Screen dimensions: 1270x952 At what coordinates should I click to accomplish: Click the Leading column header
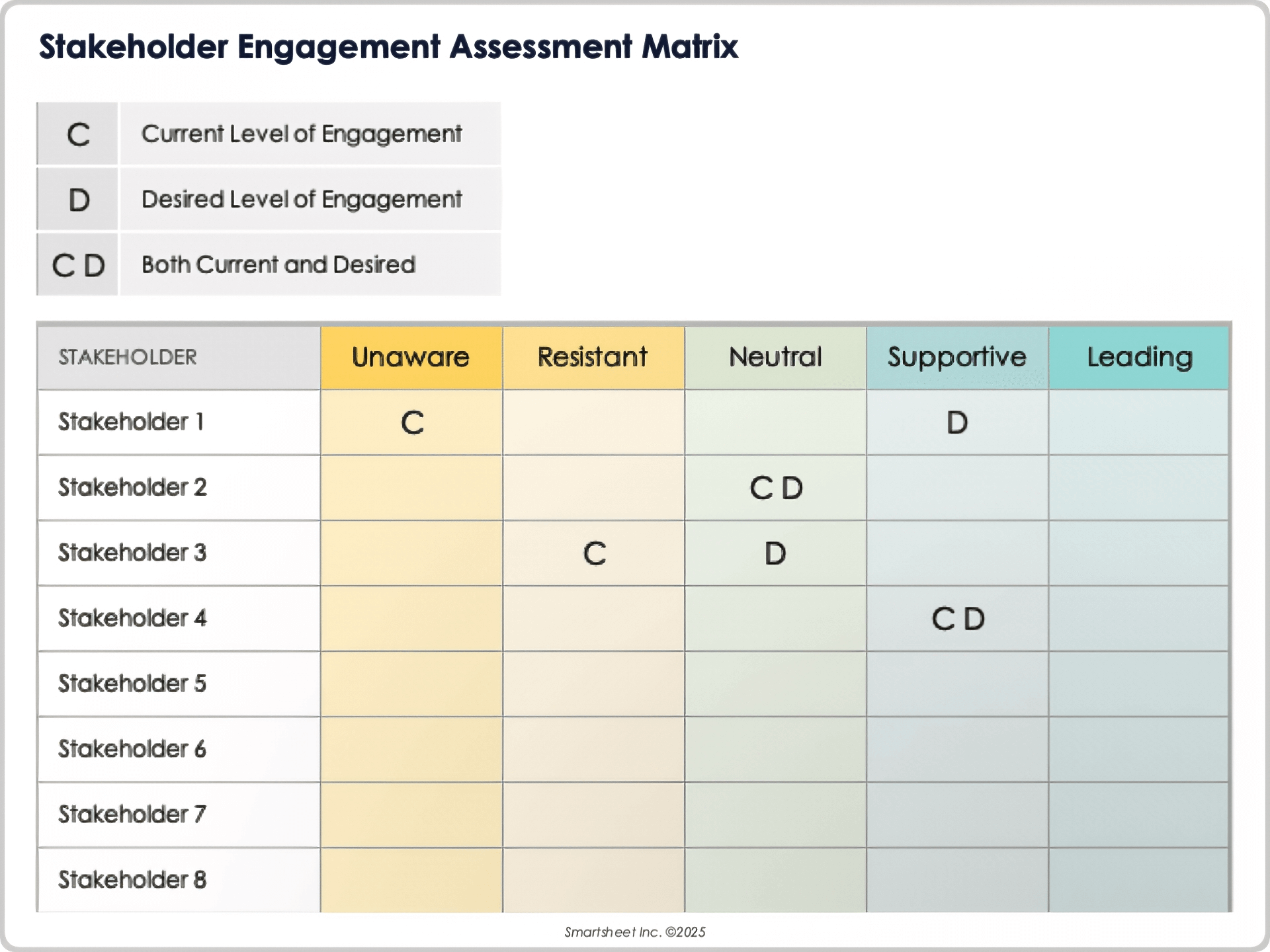1139,358
